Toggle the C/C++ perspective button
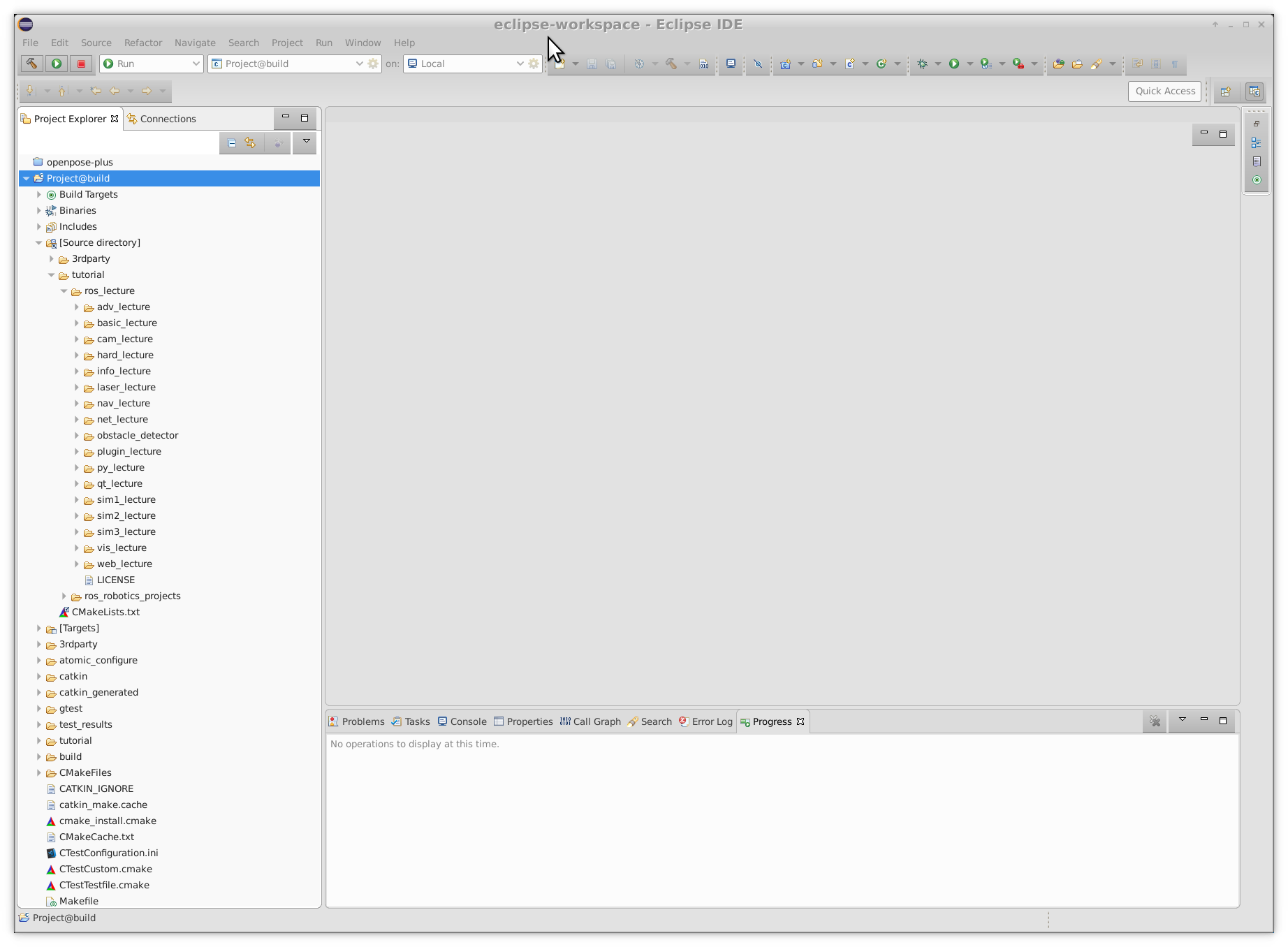 1254,91
